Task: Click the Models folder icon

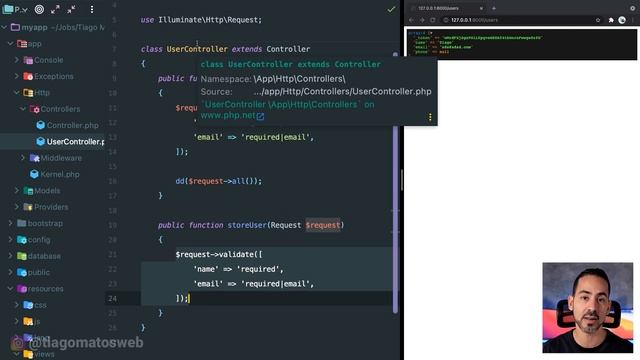Action: [28, 191]
